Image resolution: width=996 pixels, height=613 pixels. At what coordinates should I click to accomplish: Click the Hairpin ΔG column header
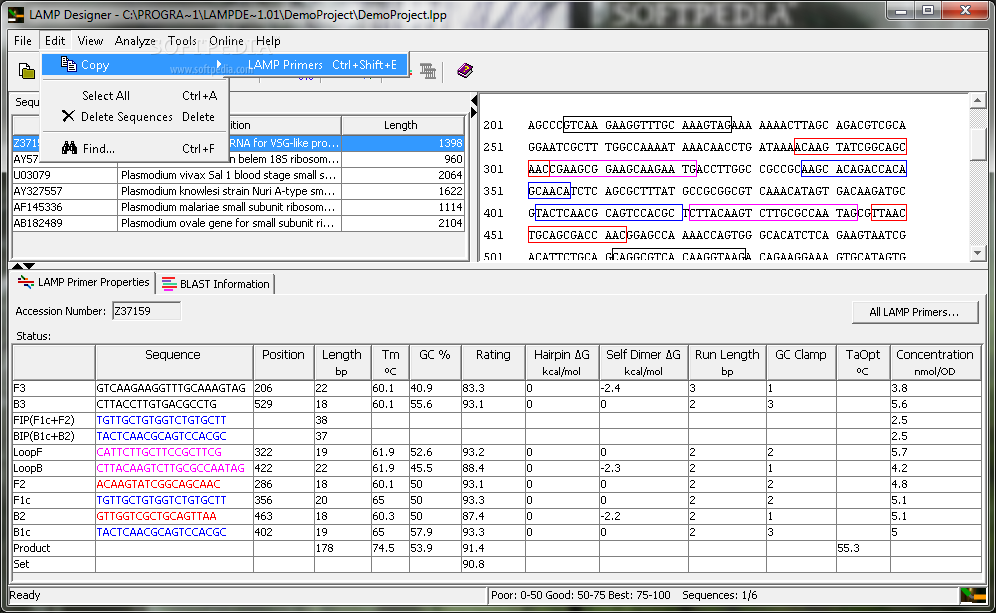tap(562, 363)
